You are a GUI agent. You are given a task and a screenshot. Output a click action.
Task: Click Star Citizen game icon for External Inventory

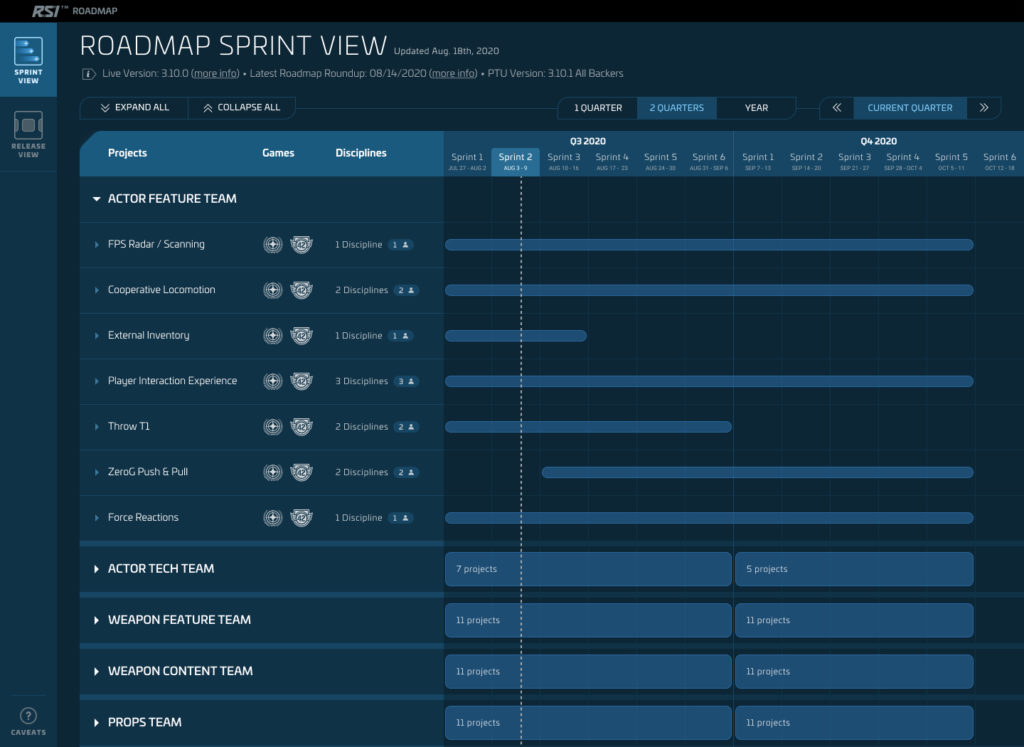(272, 336)
